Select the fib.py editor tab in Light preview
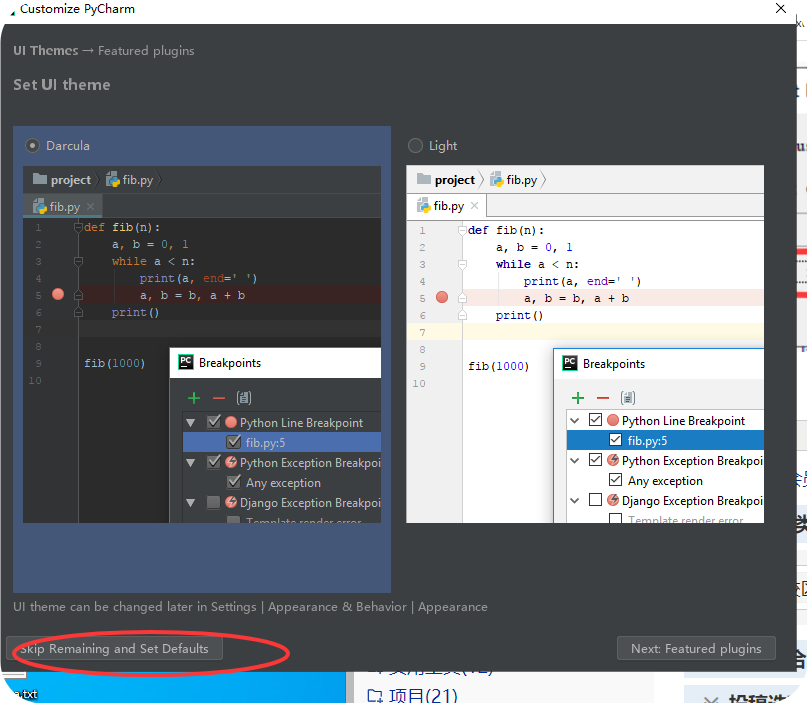The height and width of the screenshot is (703, 807). tap(447, 206)
